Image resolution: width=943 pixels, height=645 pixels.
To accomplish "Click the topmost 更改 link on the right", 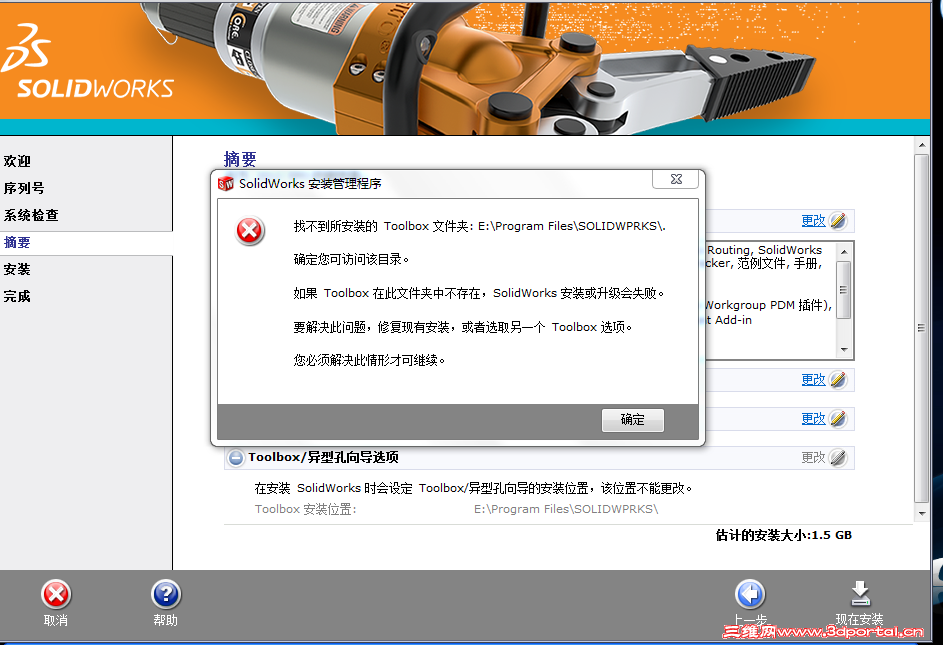I will [813, 221].
